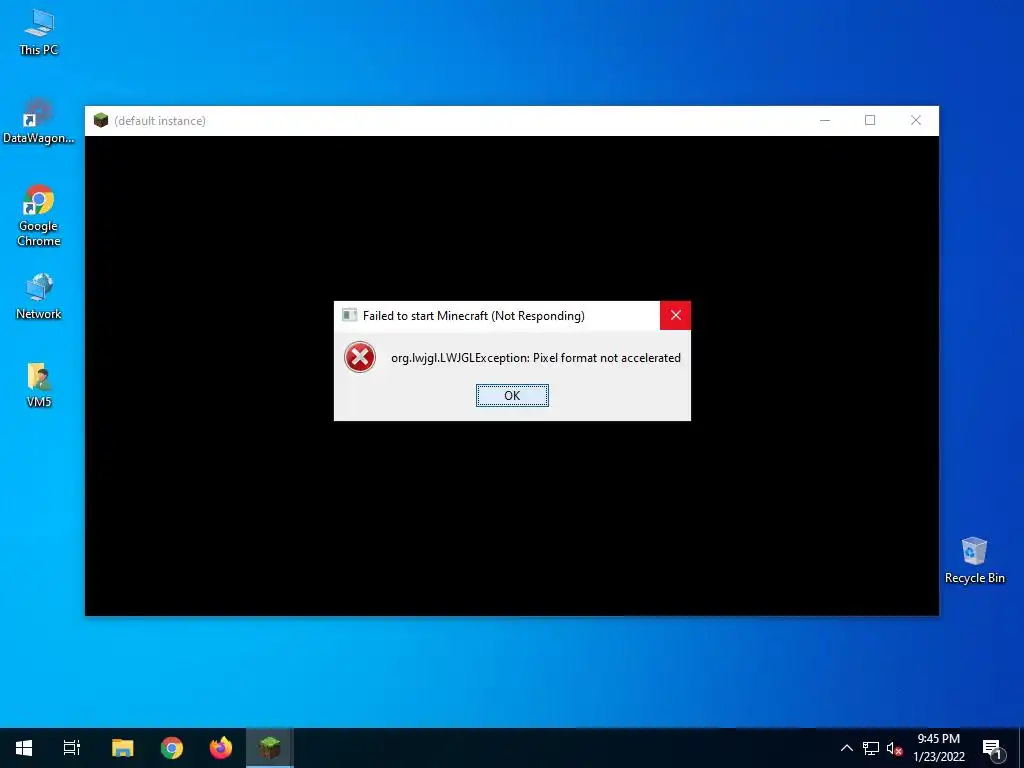Select the VM5 user folder icon
The image size is (1024, 768).
coord(39,385)
